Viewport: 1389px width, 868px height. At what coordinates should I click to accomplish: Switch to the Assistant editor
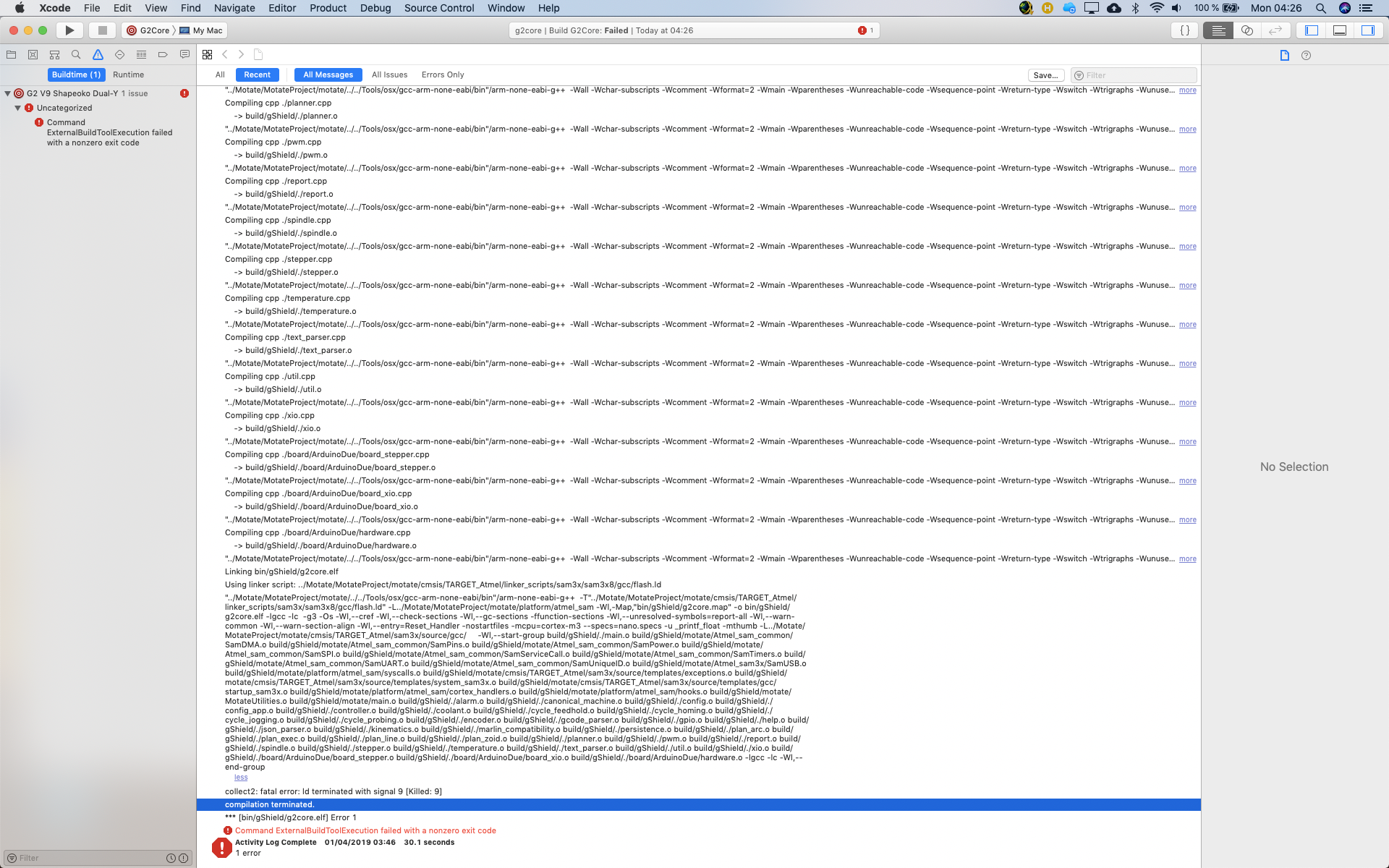[x=1247, y=30]
